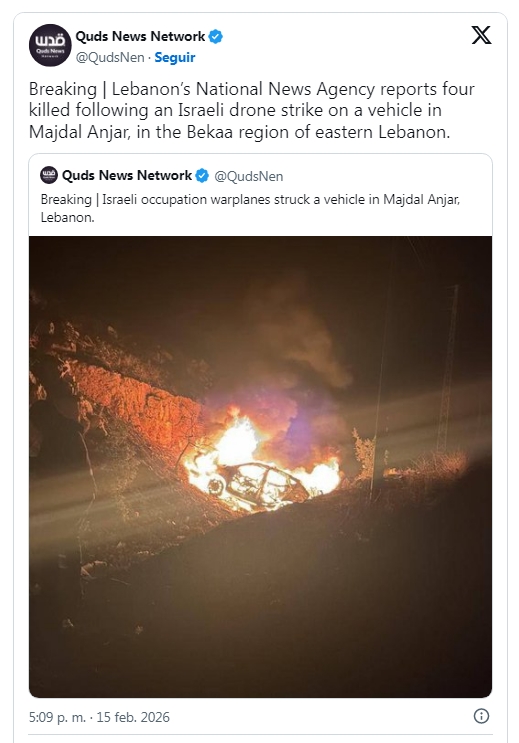
Task: Click the small avatar in the quoted tweet
Action: pyautogui.click(x=49, y=175)
